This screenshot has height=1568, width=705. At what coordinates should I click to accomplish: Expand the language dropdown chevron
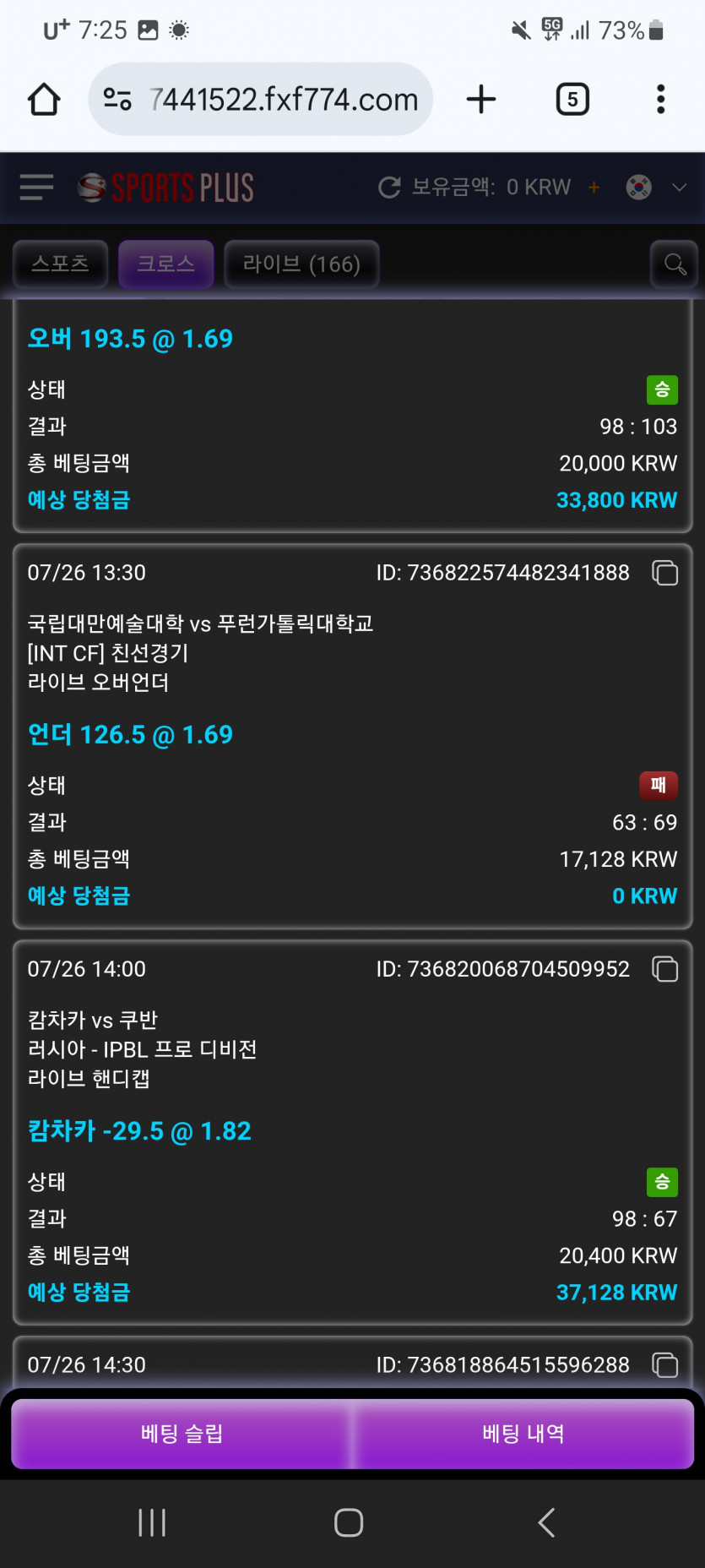[680, 188]
